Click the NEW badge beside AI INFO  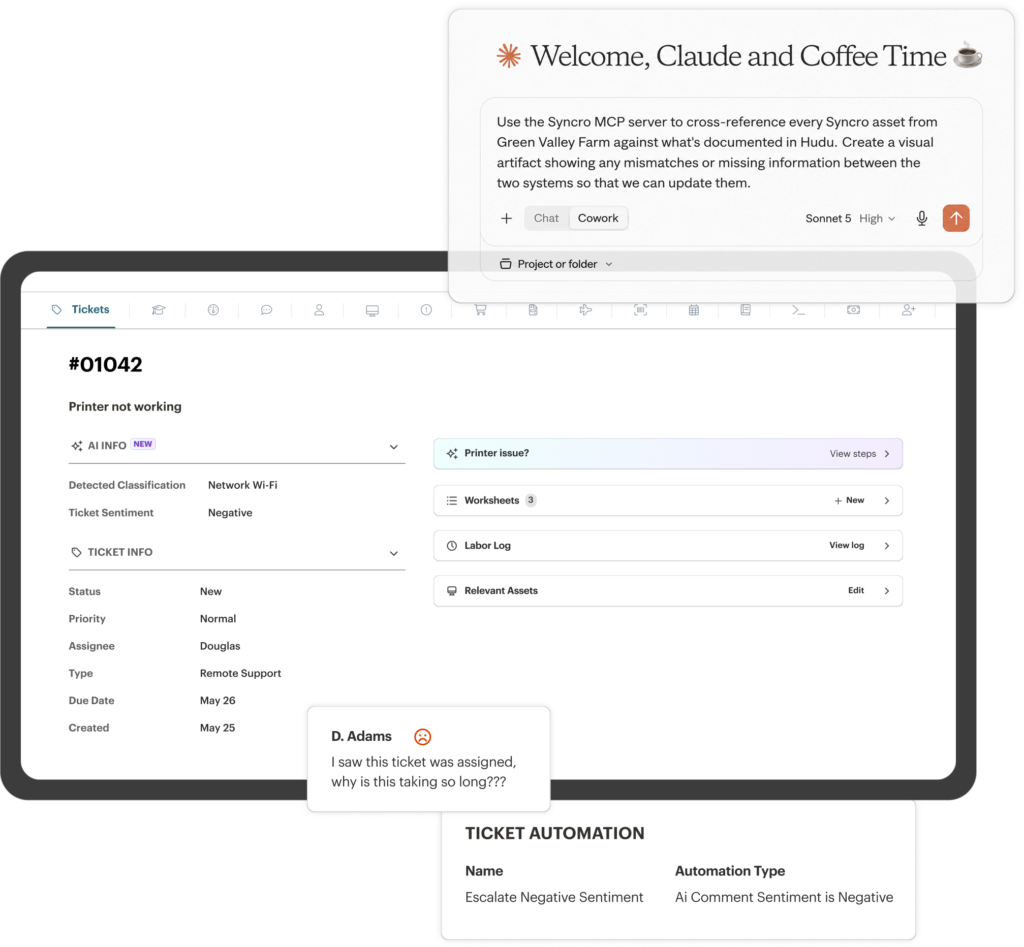pos(143,444)
